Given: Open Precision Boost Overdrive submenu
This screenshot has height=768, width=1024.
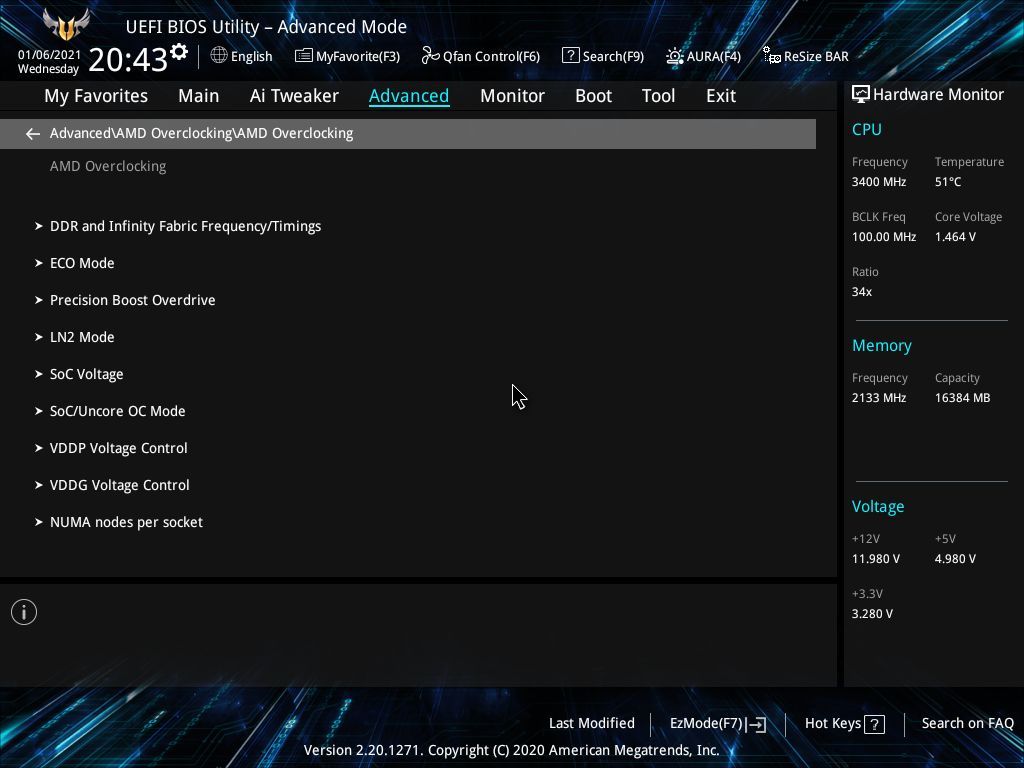Looking at the screenshot, I should point(133,300).
